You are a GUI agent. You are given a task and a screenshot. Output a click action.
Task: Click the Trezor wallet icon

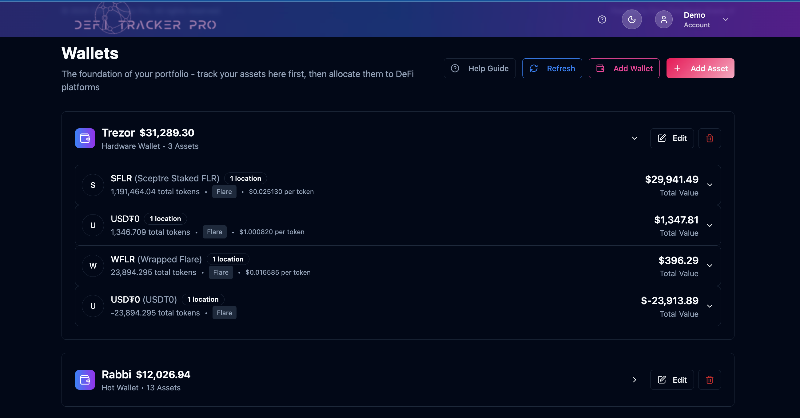pos(85,138)
